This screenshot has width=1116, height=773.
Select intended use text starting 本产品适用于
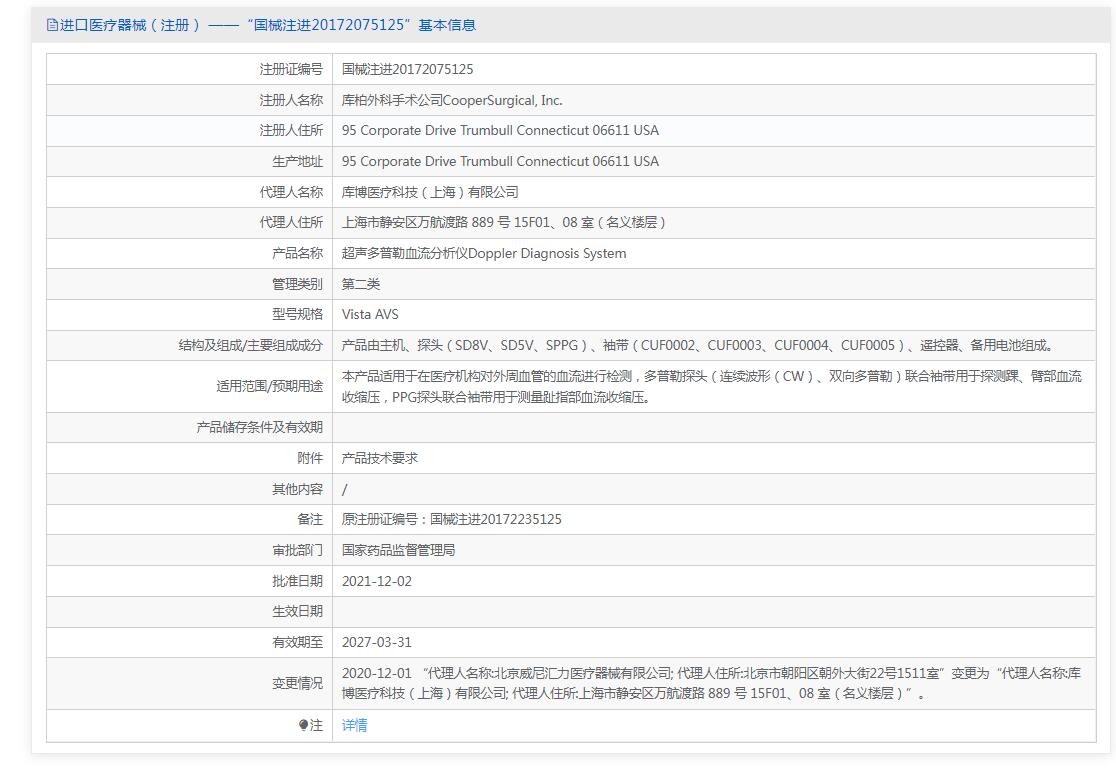[712, 386]
